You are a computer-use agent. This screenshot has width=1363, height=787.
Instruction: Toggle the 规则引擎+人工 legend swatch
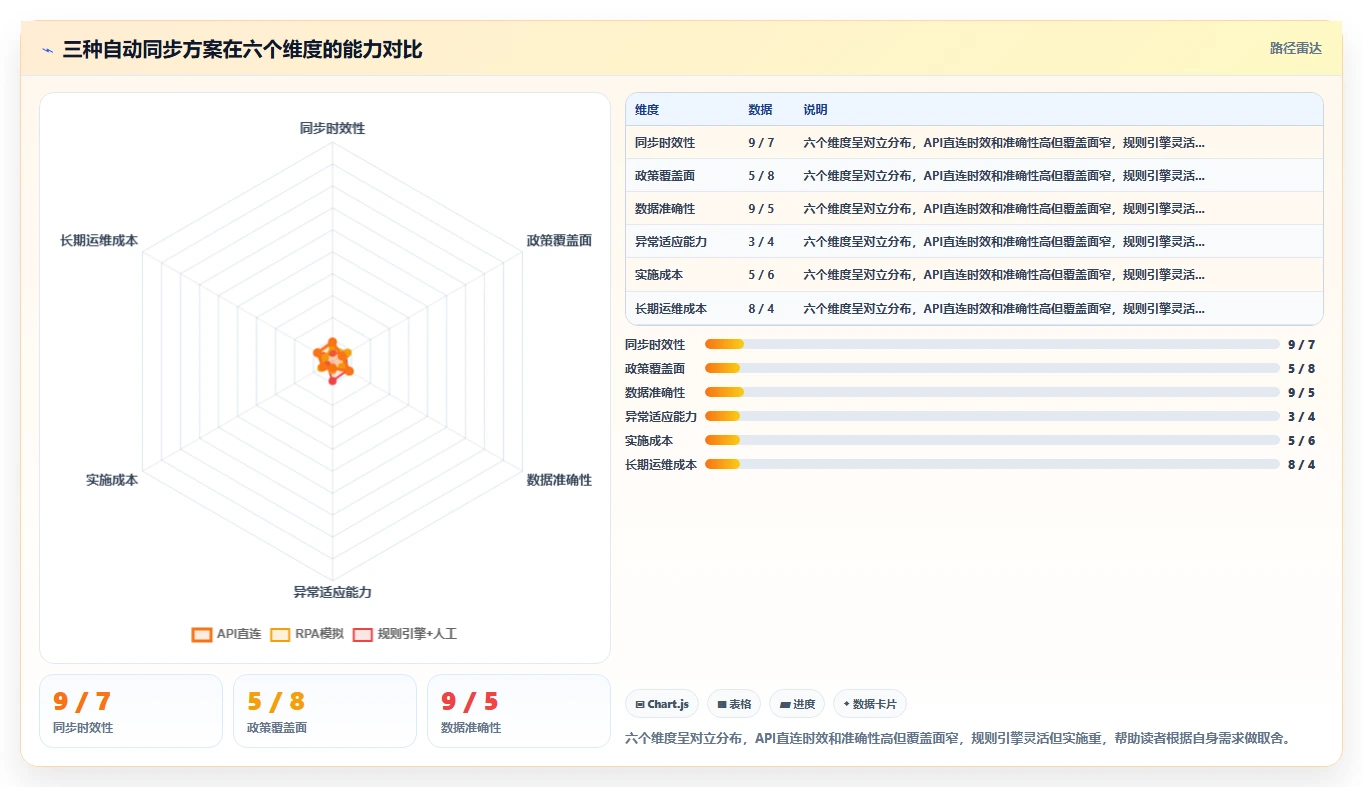pos(362,634)
